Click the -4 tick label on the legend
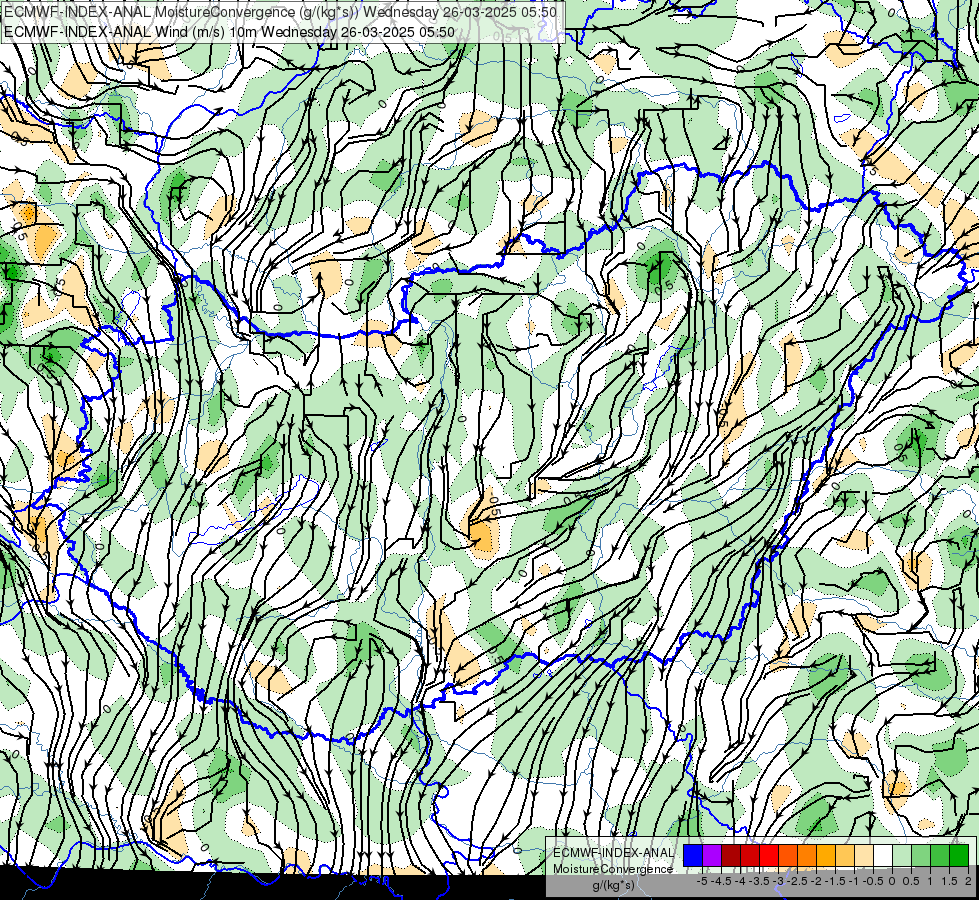979x900 pixels. coord(740,881)
